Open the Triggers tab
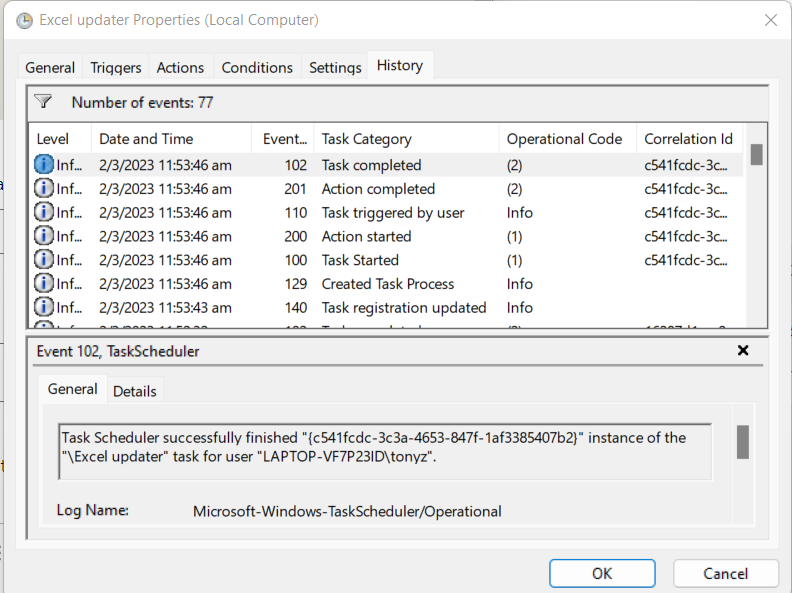This screenshot has height=593, width=792. pos(116,68)
